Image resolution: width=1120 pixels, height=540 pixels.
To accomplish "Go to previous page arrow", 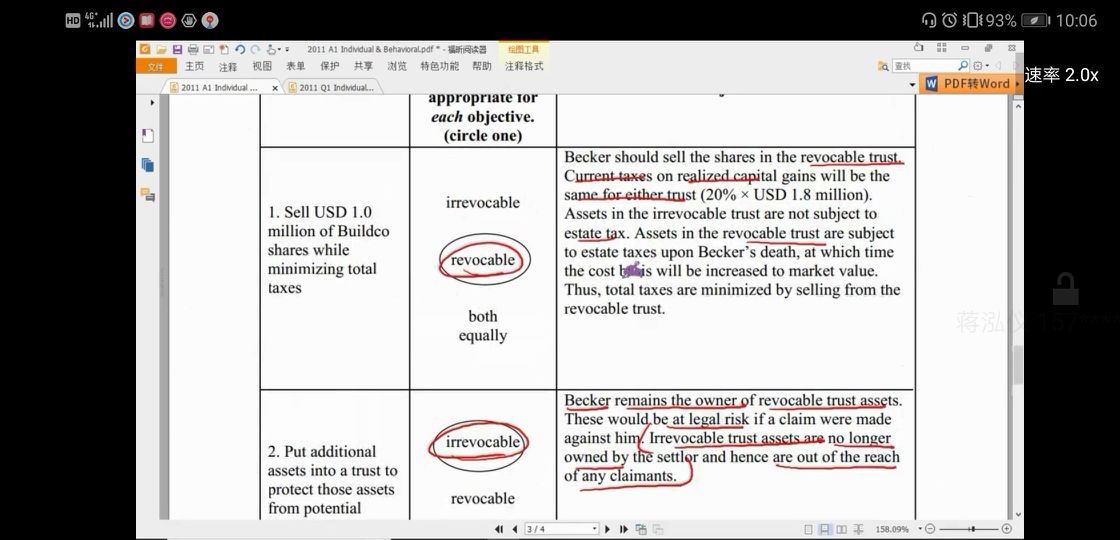I will click(515, 529).
